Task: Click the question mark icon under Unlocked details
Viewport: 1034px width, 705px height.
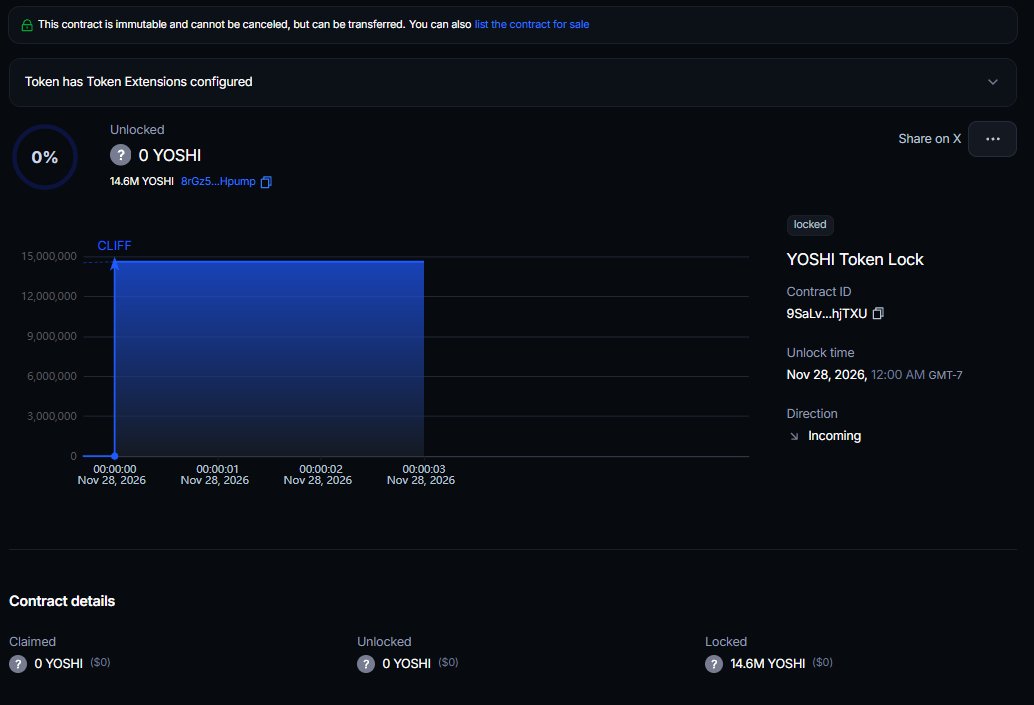Action: (366, 663)
